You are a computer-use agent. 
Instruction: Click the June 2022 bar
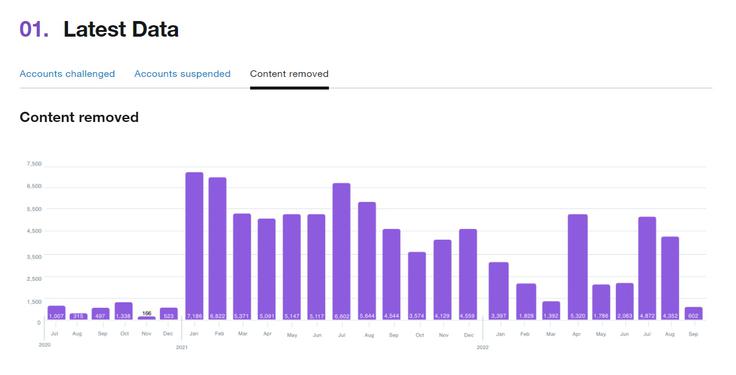pos(625,301)
